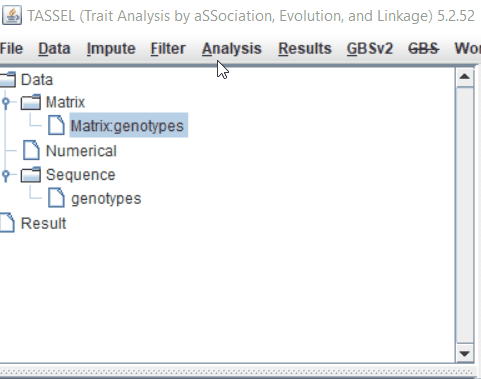The height and width of the screenshot is (379, 481).
Task: Select the Numerical tree item label
Action: (81, 151)
